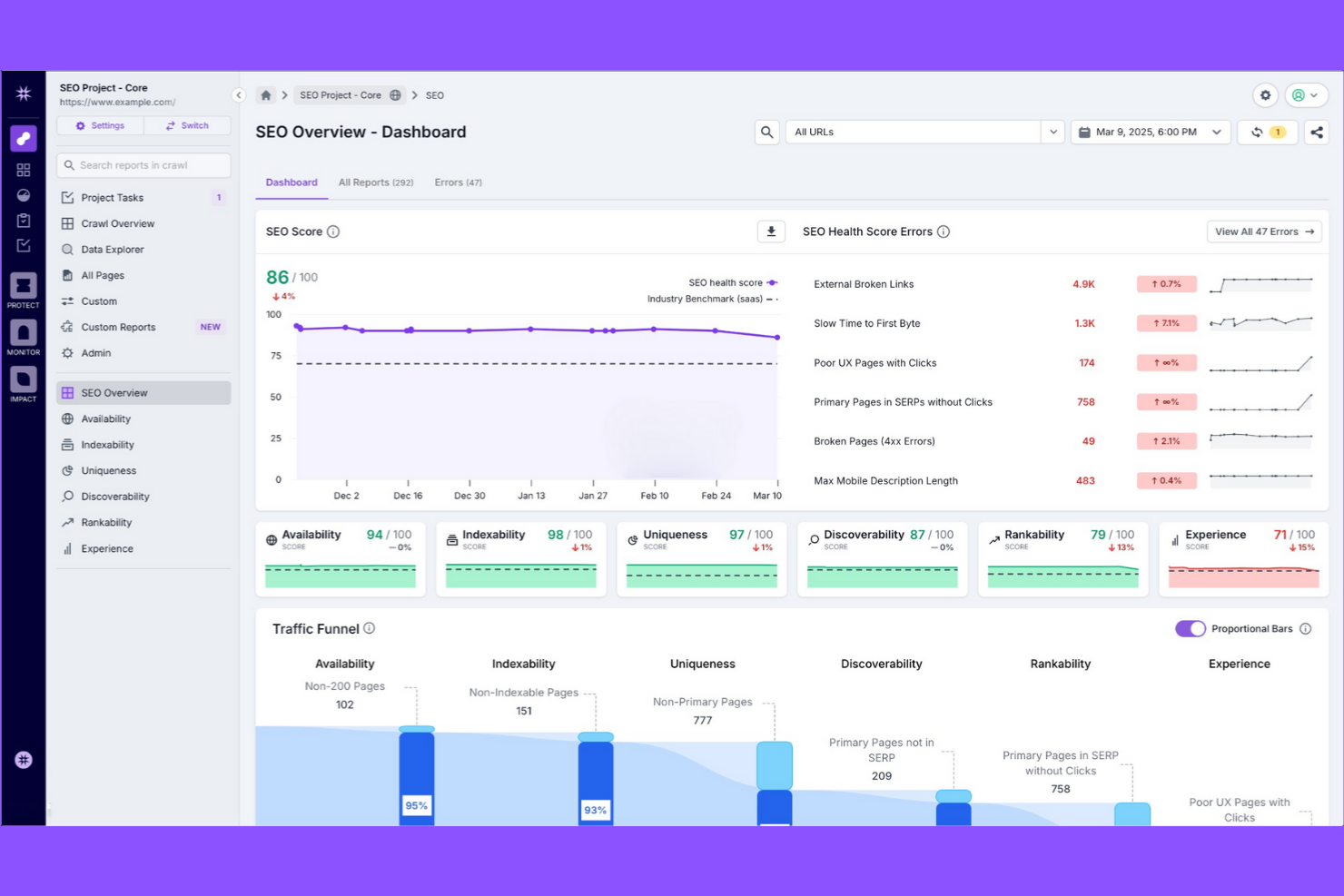The width and height of the screenshot is (1344, 896).
Task: Enable Proportional Bars in Traffic Funnel
Action: (1191, 628)
